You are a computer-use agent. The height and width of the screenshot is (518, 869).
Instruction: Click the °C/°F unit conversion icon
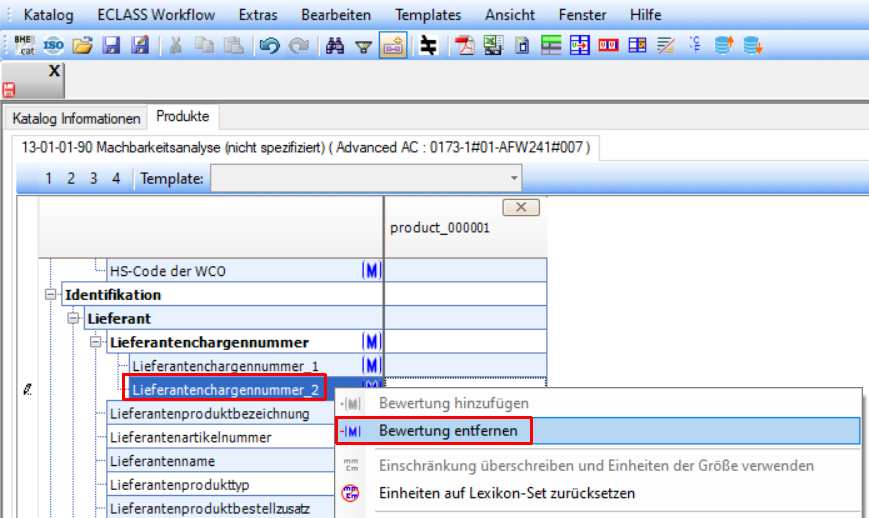click(695, 45)
